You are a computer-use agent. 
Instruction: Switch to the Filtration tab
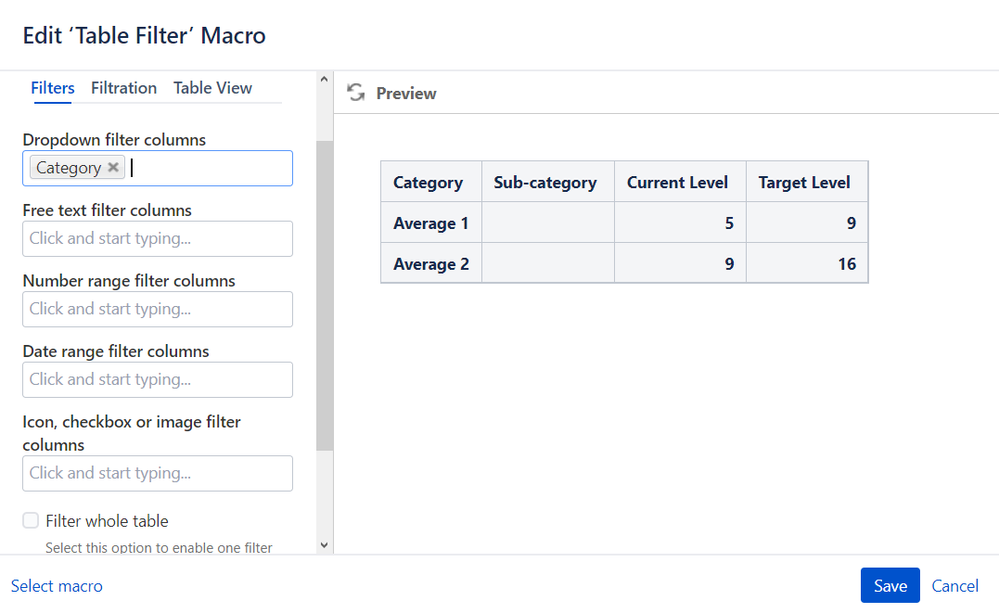click(x=124, y=88)
